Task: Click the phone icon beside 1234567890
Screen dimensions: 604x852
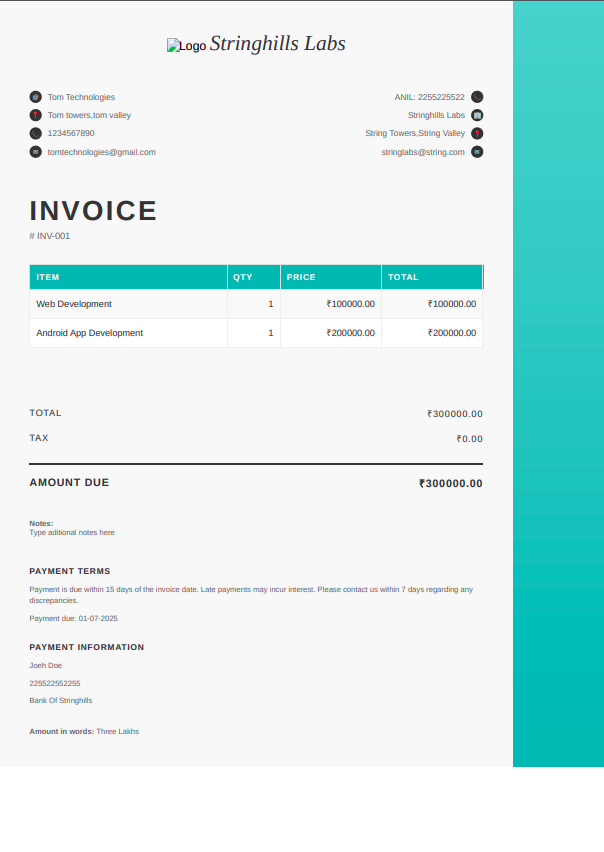Action: pyautogui.click(x=36, y=133)
